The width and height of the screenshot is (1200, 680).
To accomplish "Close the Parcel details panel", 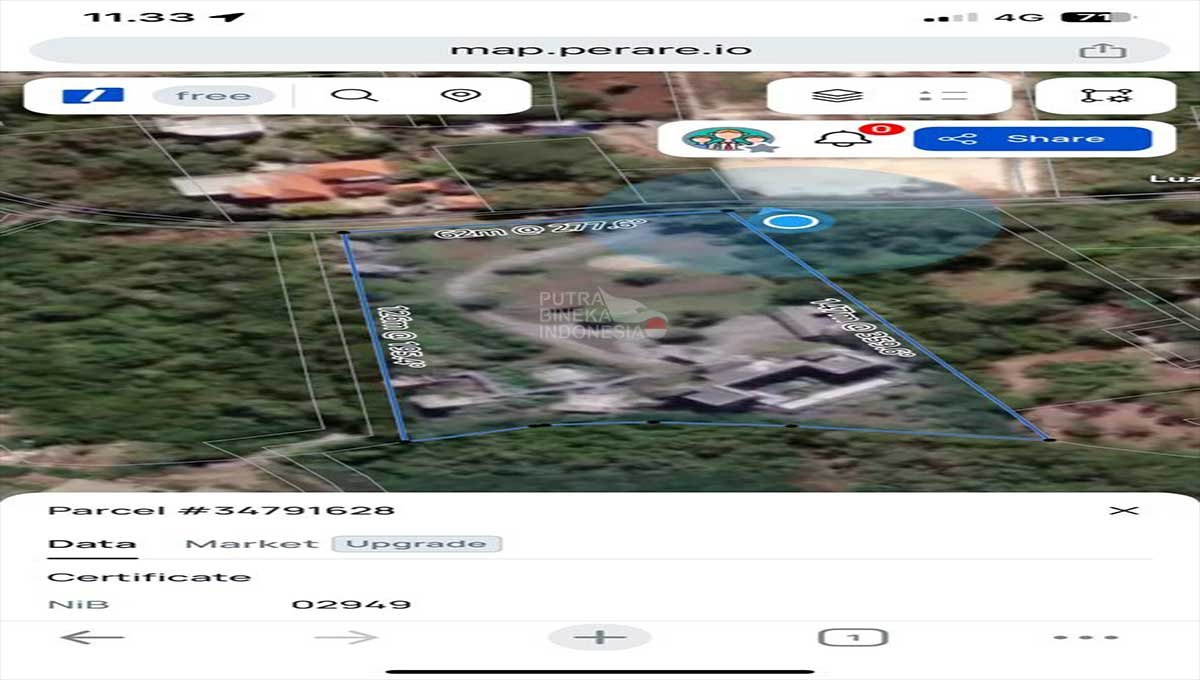I will coord(1124,511).
